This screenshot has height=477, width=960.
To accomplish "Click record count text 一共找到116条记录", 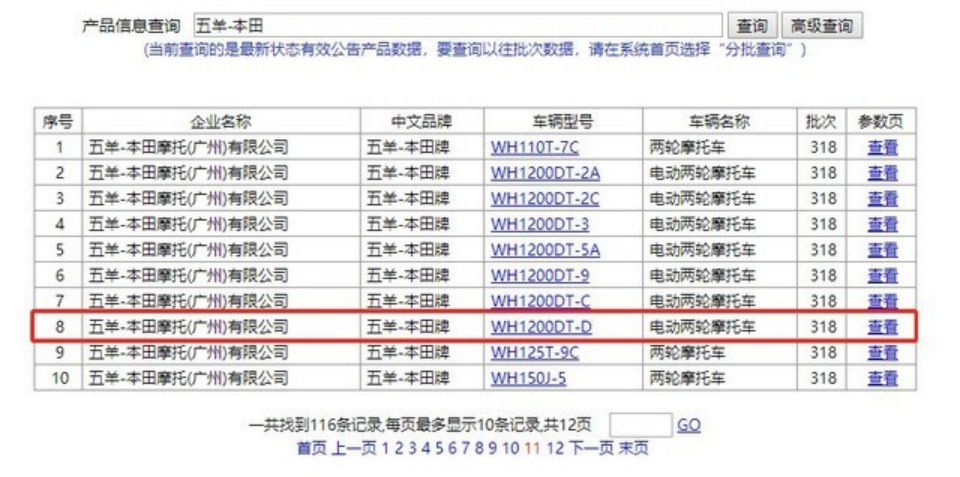I will (316, 425).
